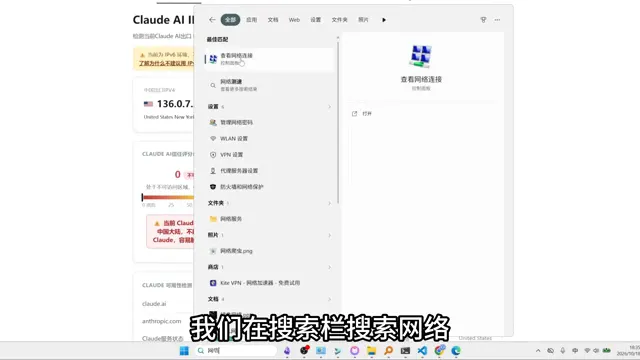The image size is (640, 360).
Task: Open 防火墙和网络保护 result
Action: pos(269,187)
